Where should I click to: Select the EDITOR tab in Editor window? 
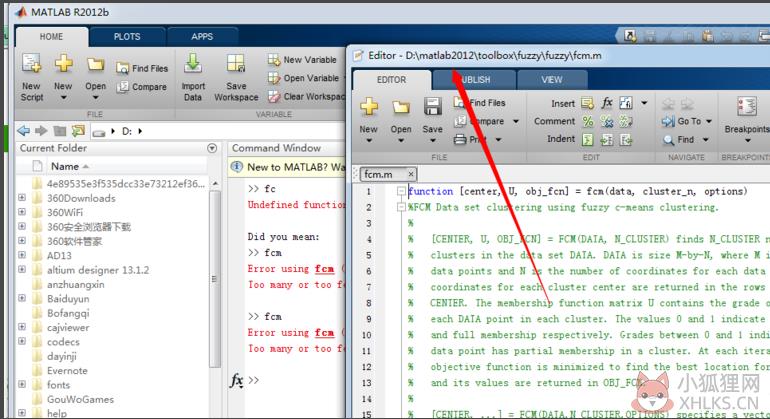point(391,80)
